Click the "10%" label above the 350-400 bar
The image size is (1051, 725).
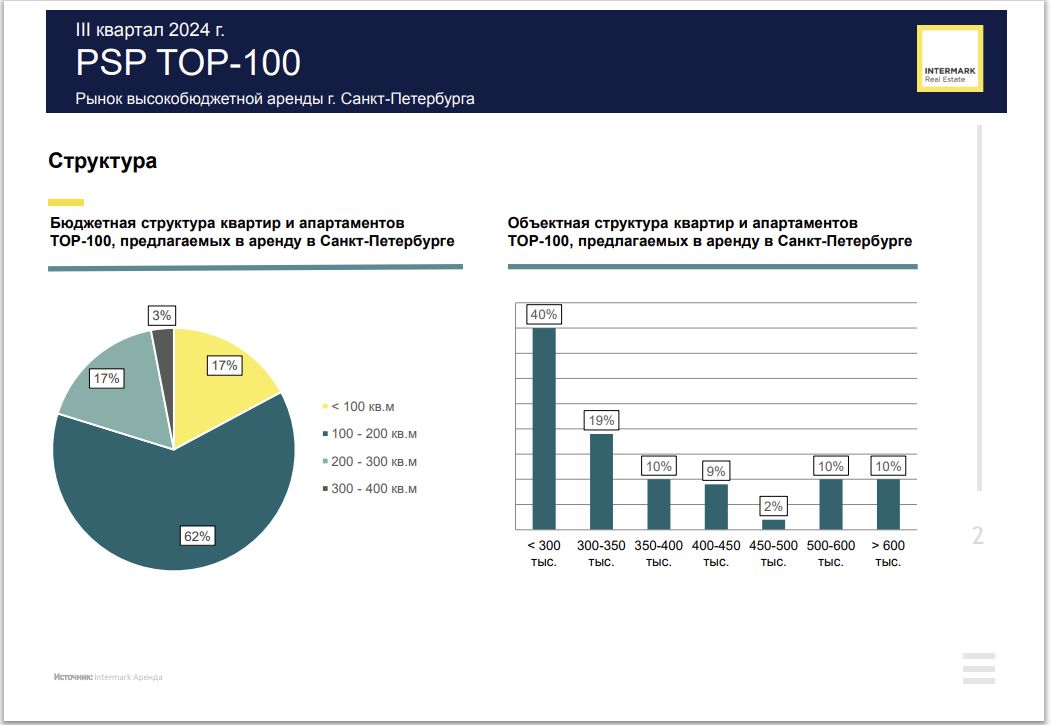click(659, 466)
